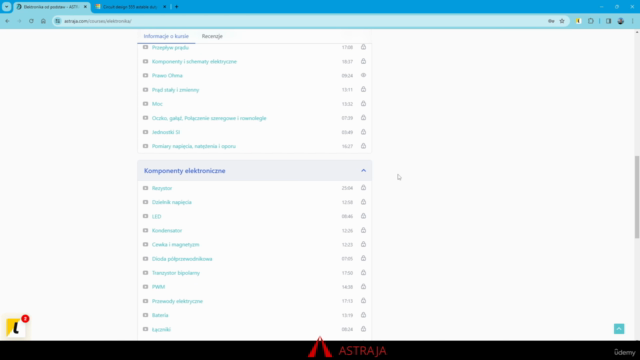
Task: Click the video icon beside Rezystor
Action: [145, 188]
